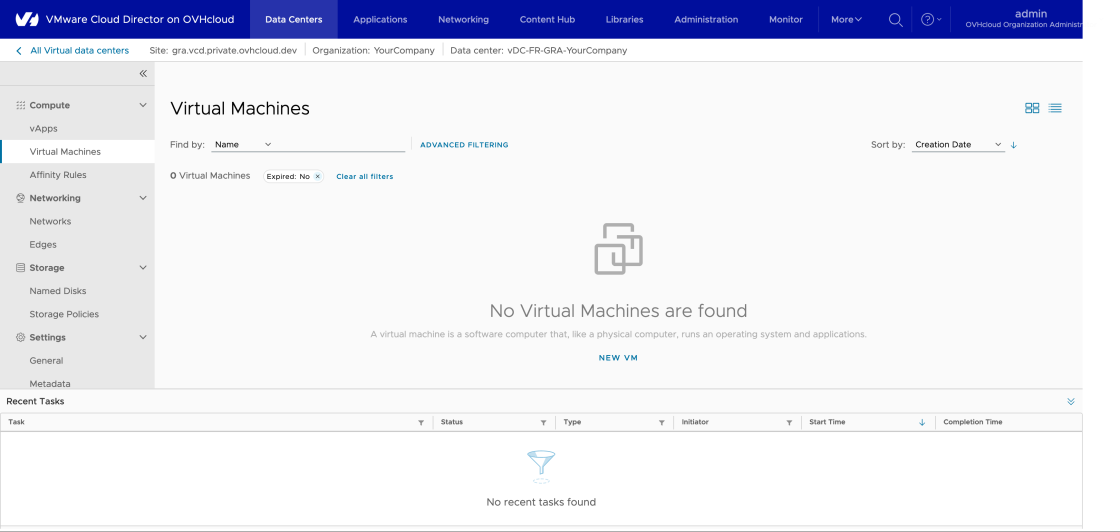Screen dimensions: 1120x532
Task: Click the Find by search field
Action: click(339, 144)
